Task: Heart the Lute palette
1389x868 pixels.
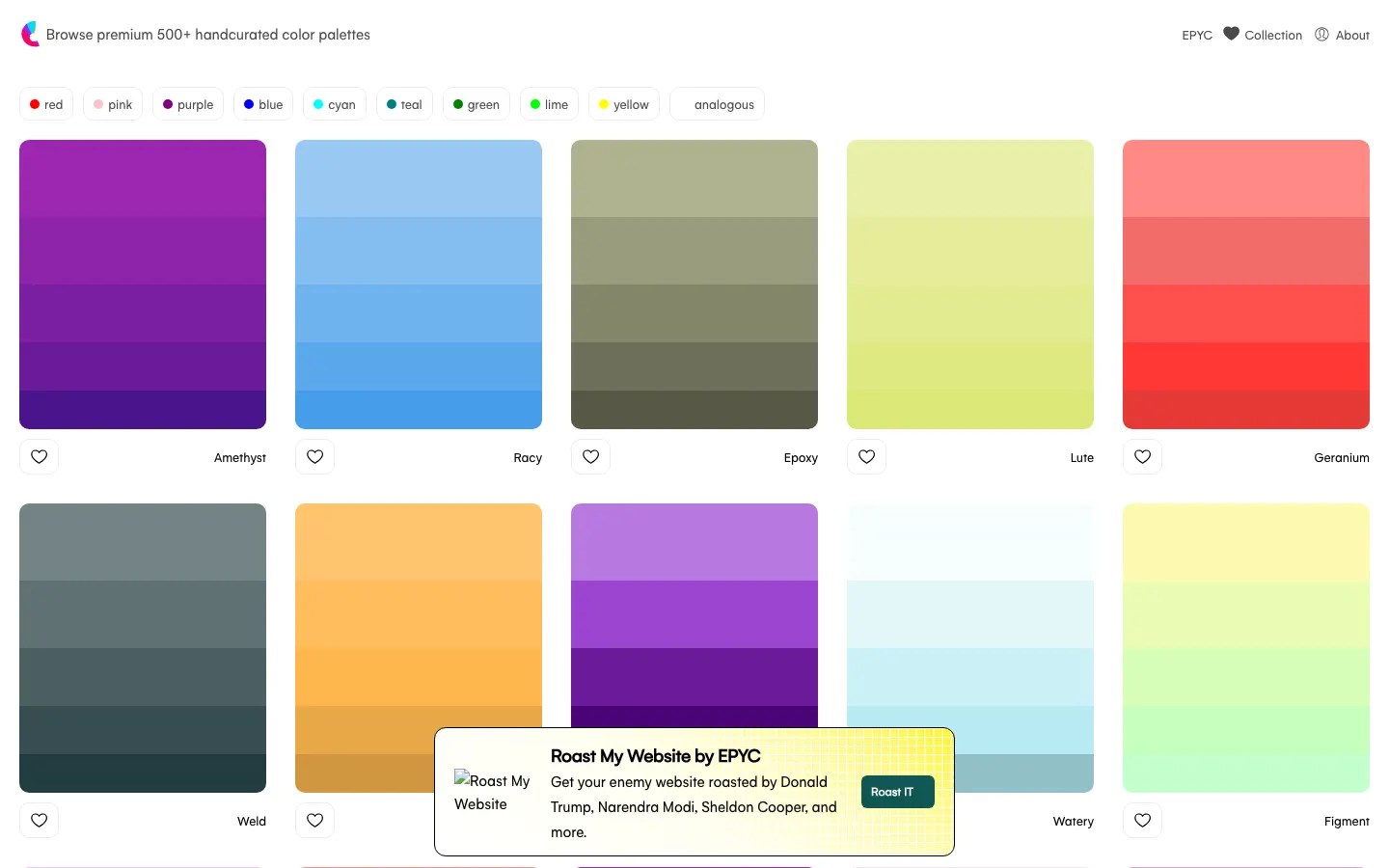Action: [867, 457]
